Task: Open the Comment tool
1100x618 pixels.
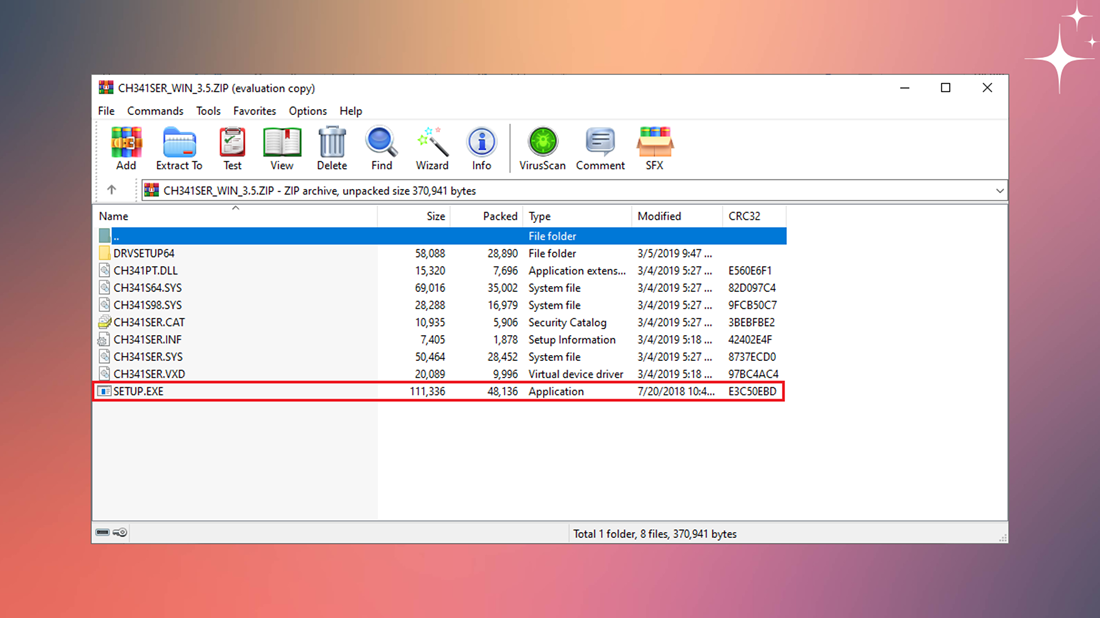Action: point(601,149)
